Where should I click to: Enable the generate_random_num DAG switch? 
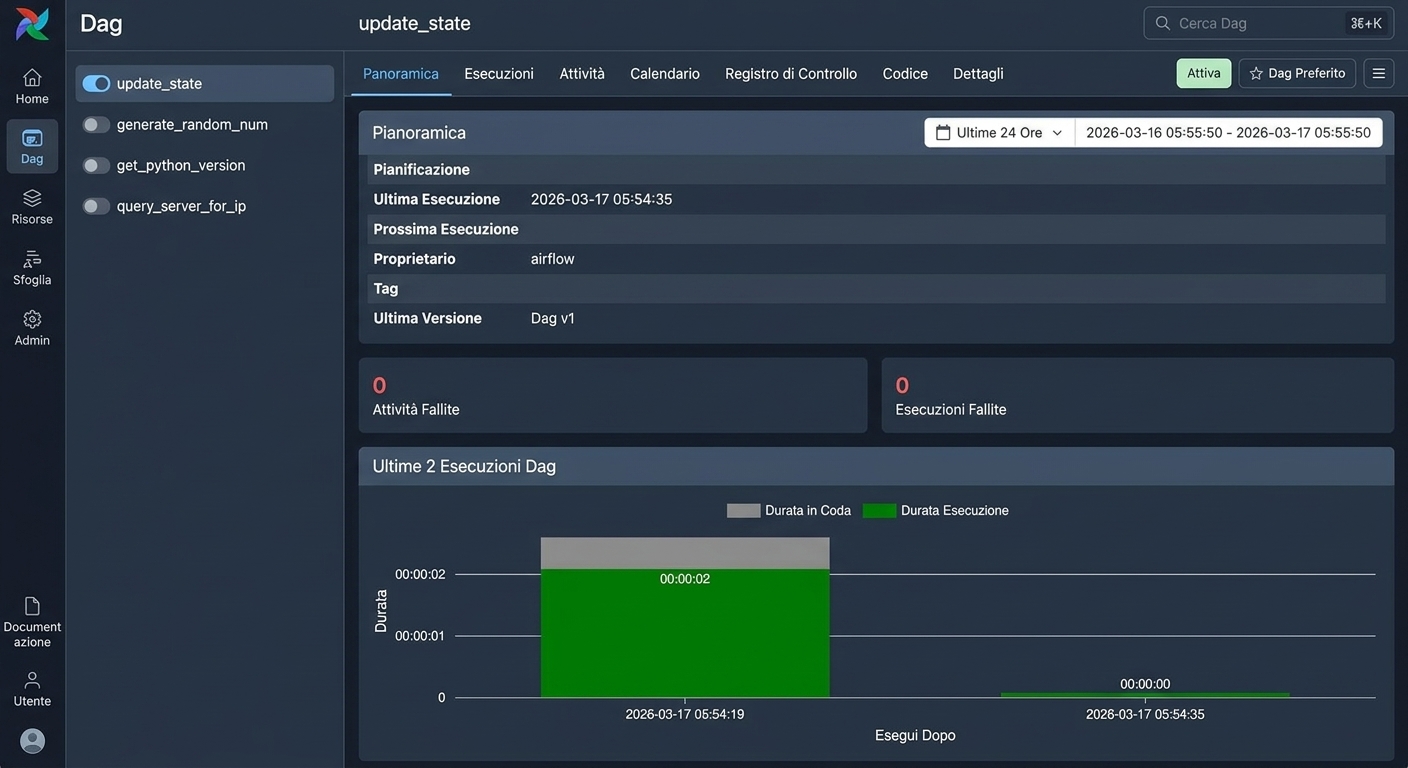tap(96, 125)
